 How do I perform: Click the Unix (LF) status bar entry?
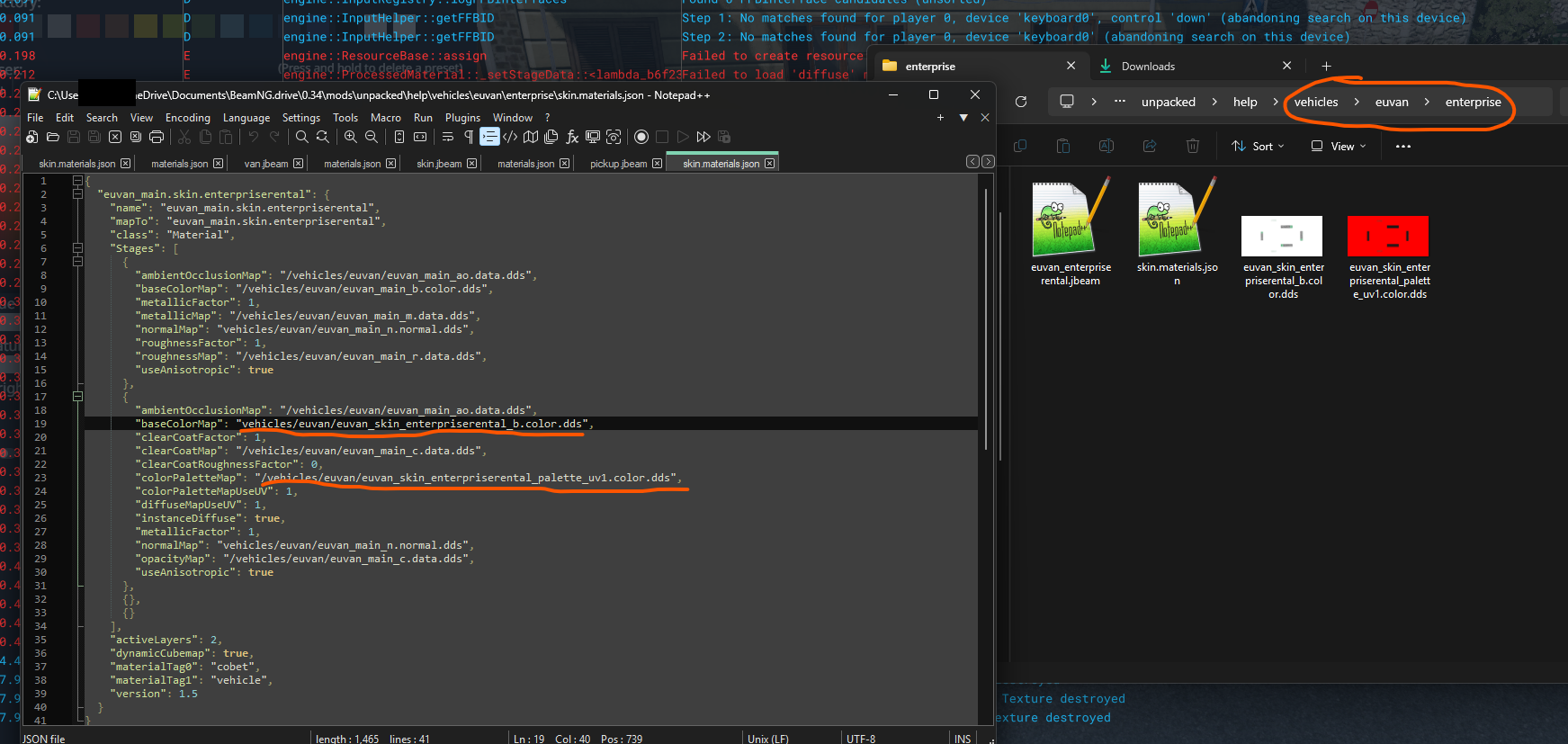(767, 739)
